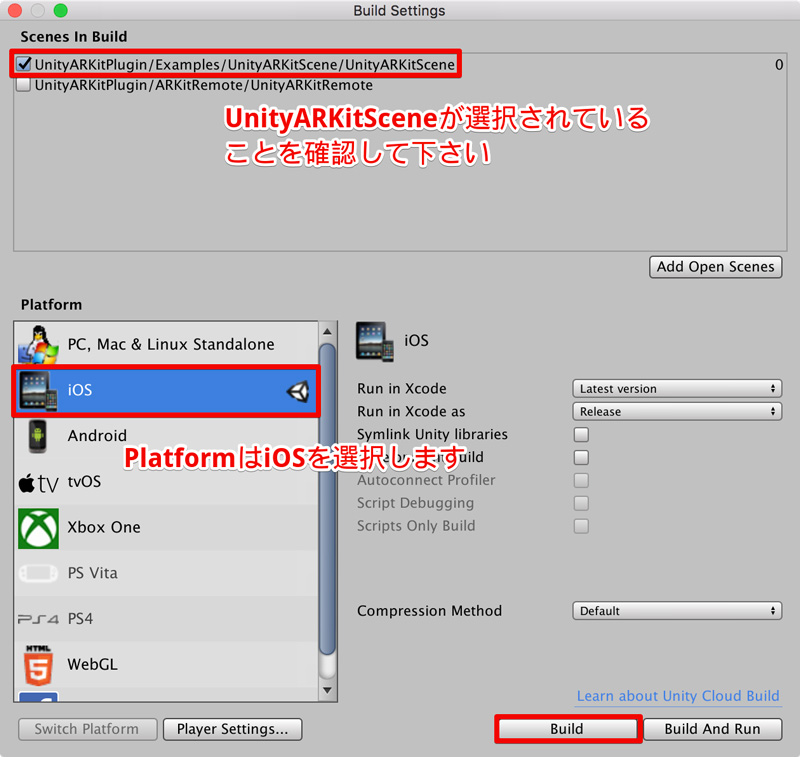This screenshot has height=757, width=800.
Task: Open the Run in Xcode as Release dropdown
Action: click(x=677, y=412)
